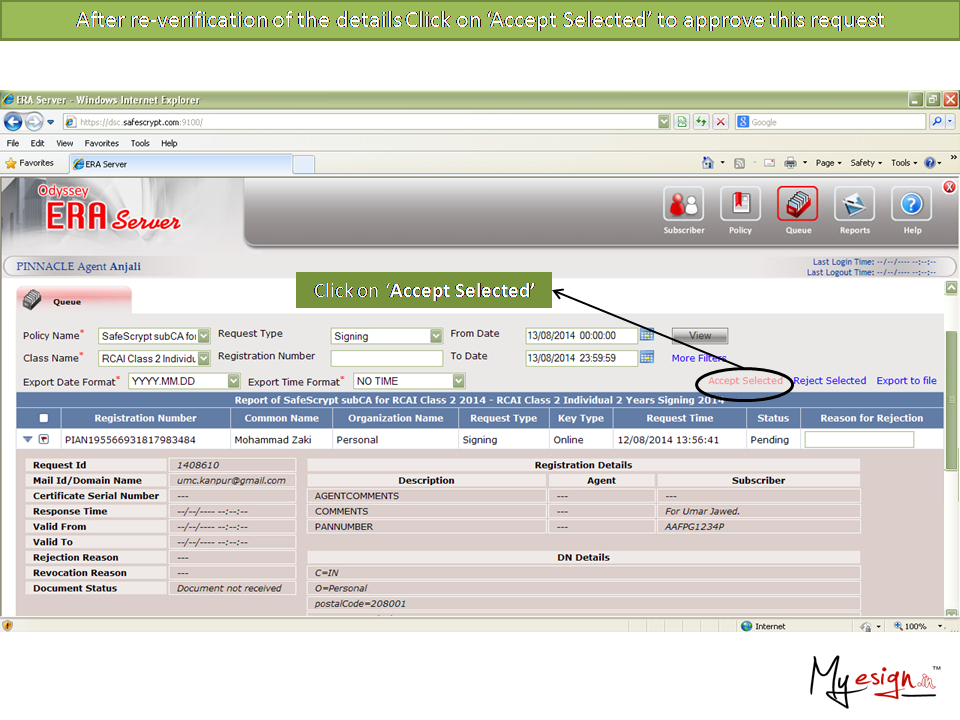
Task: Open the Tools menu in menu bar
Action: pos(140,143)
